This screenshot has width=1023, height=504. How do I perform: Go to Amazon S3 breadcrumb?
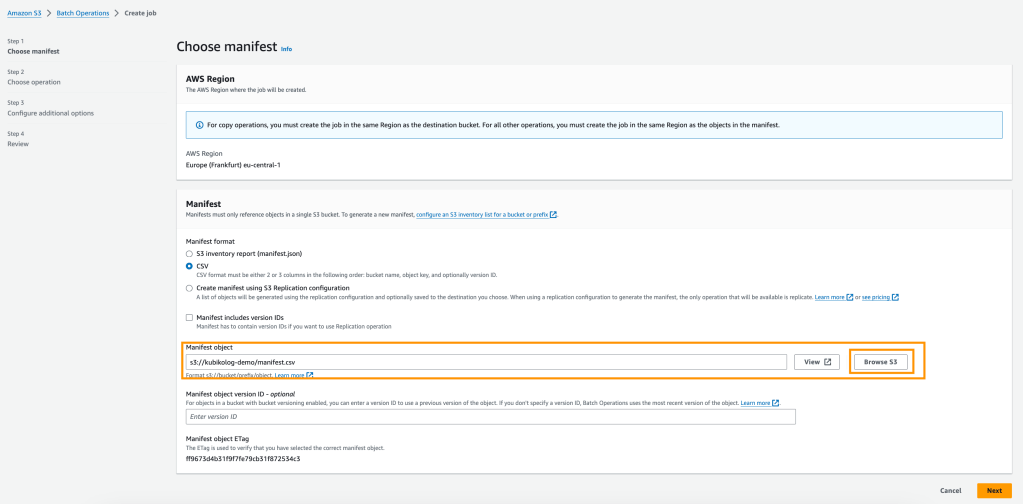click(x=28, y=12)
